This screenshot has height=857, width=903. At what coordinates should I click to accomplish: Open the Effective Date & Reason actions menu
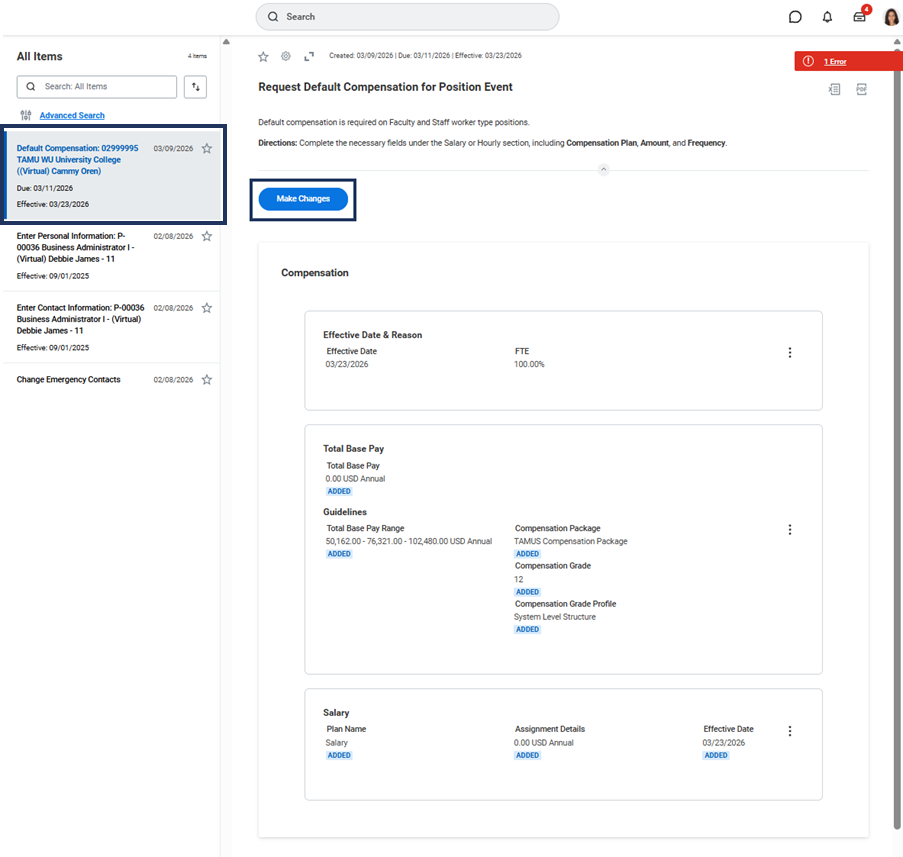(x=790, y=353)
